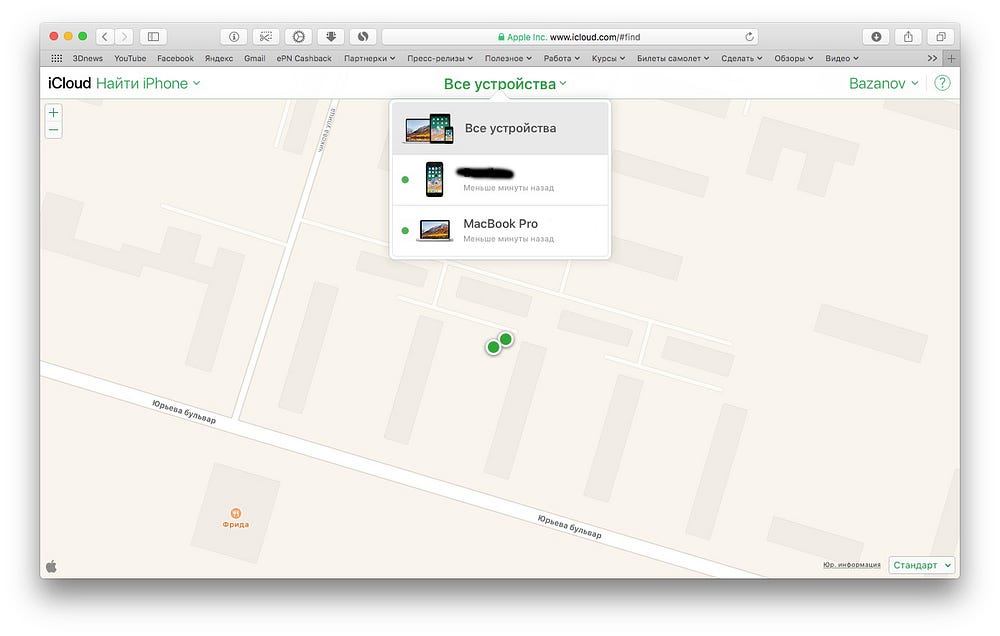Click the download arrow extension icon
1000x636 pixels.
(331, 37)
